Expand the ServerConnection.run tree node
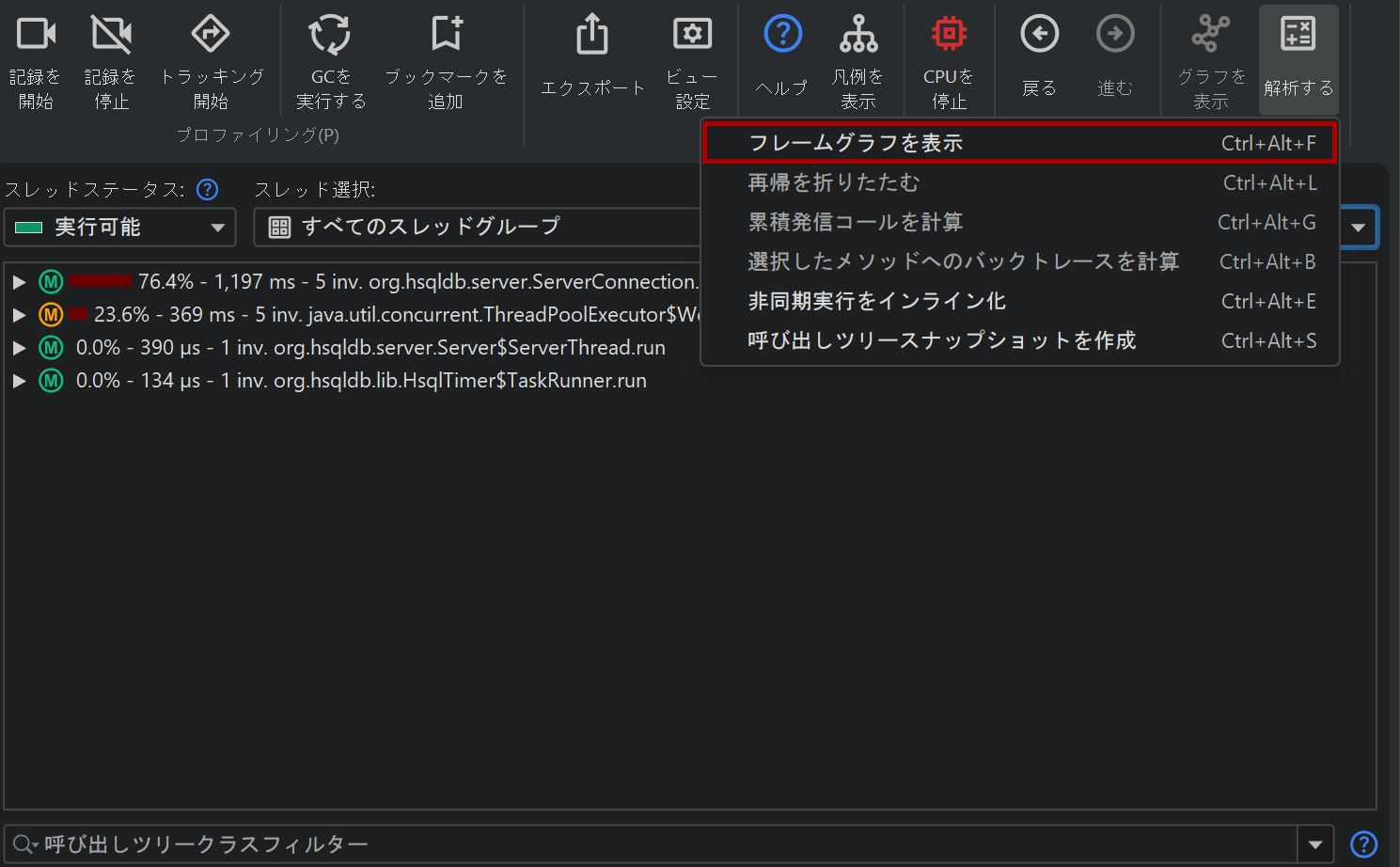1400x867 pixels. point(19,282)
